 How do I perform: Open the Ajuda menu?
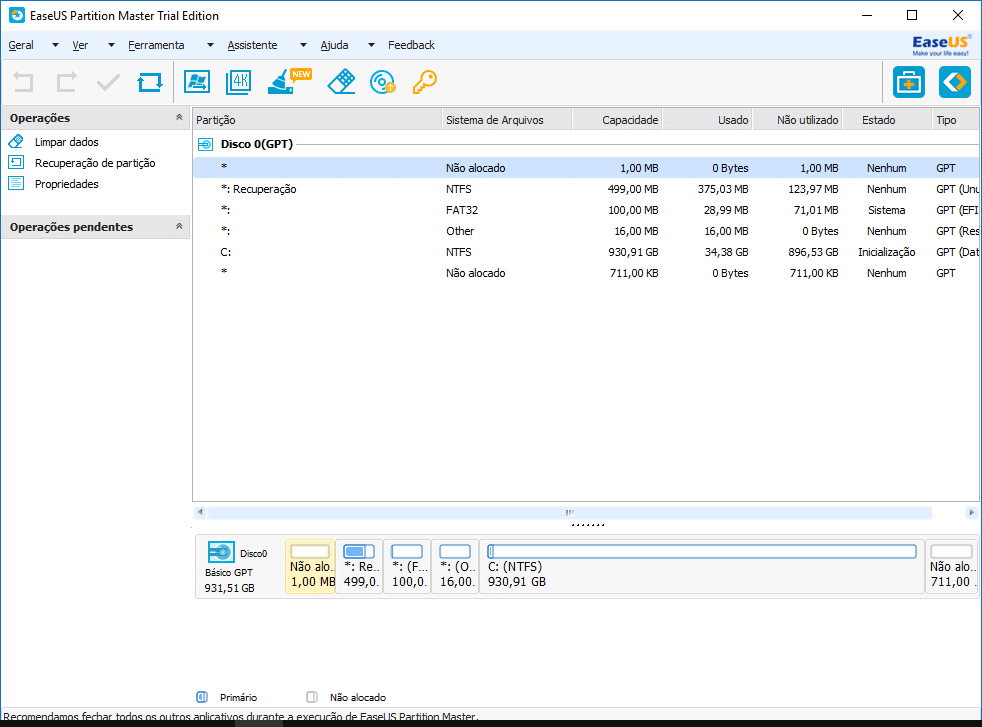pos(334,45)
